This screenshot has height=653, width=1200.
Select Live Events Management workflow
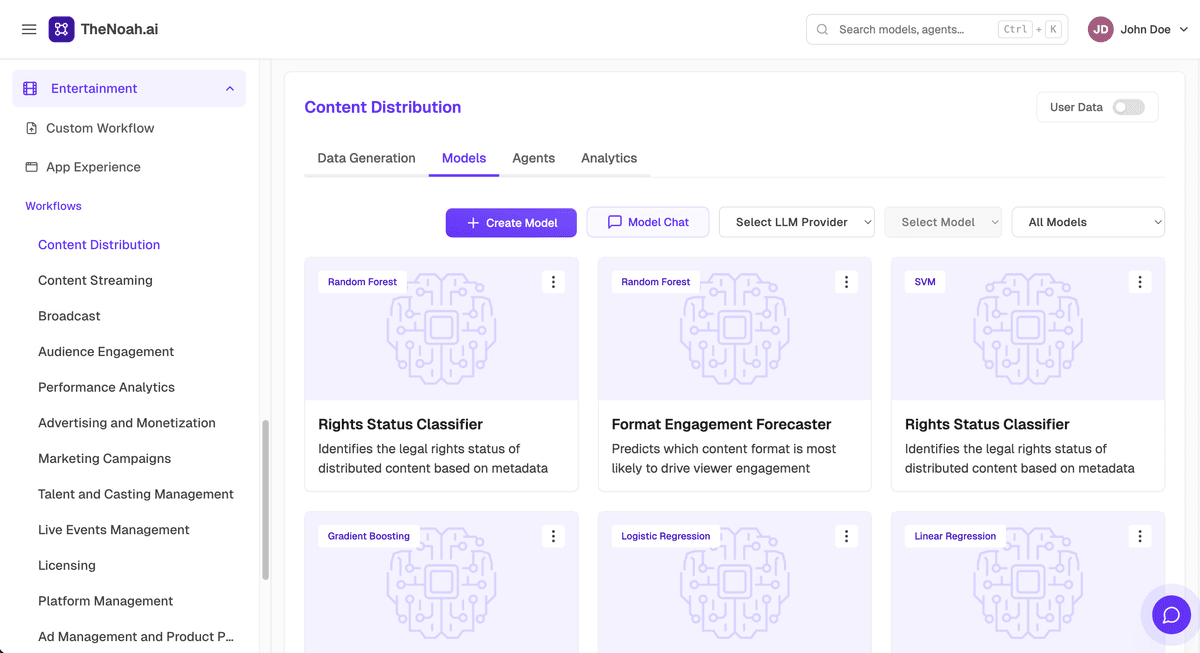tap(114, 530)
